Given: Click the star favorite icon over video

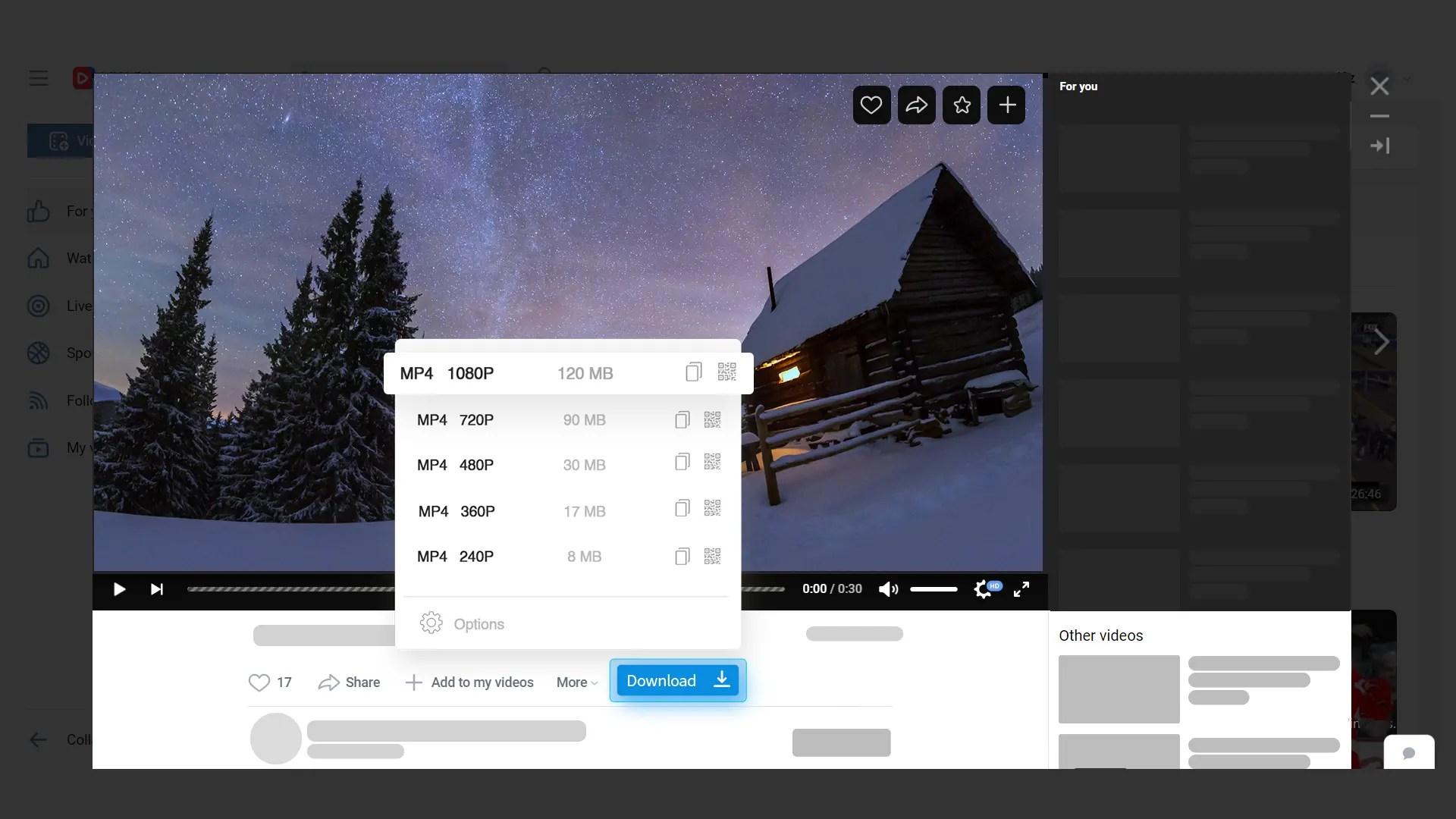Looking at the screenshot, I should [962, 105].
